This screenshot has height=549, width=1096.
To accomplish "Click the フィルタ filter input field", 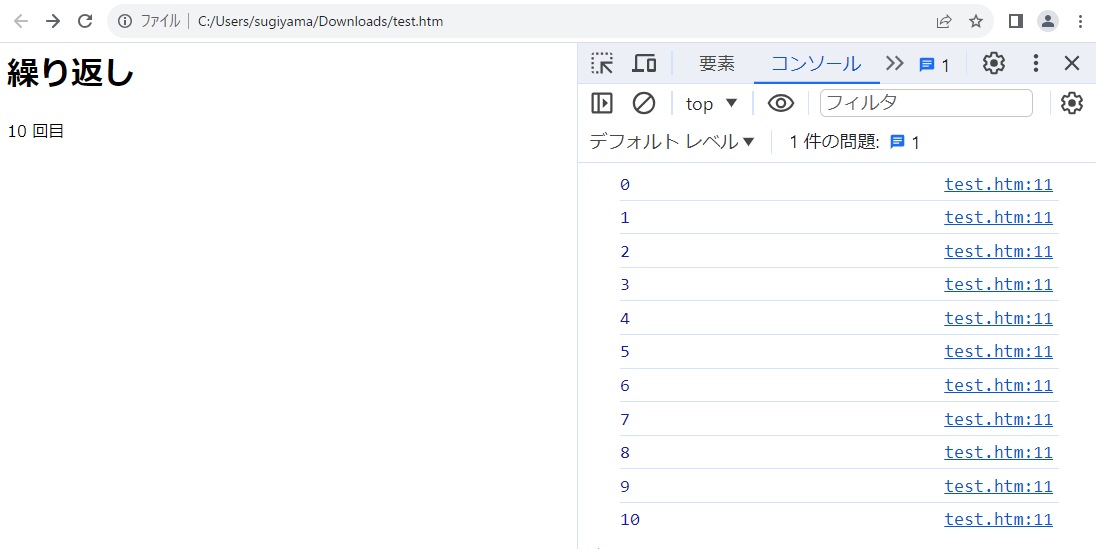I will [x=925, y=103].
